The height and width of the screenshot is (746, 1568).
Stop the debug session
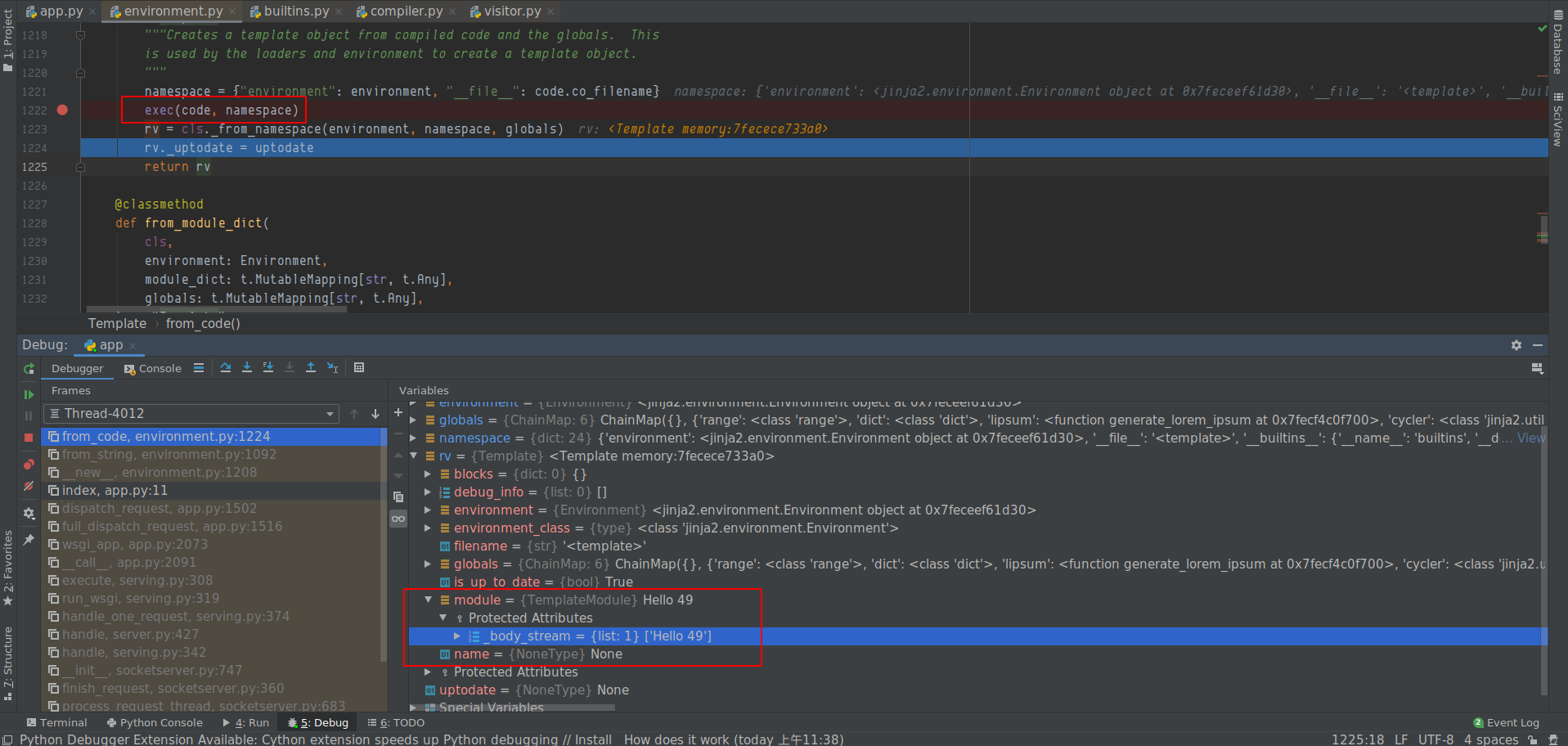[29, 438]
